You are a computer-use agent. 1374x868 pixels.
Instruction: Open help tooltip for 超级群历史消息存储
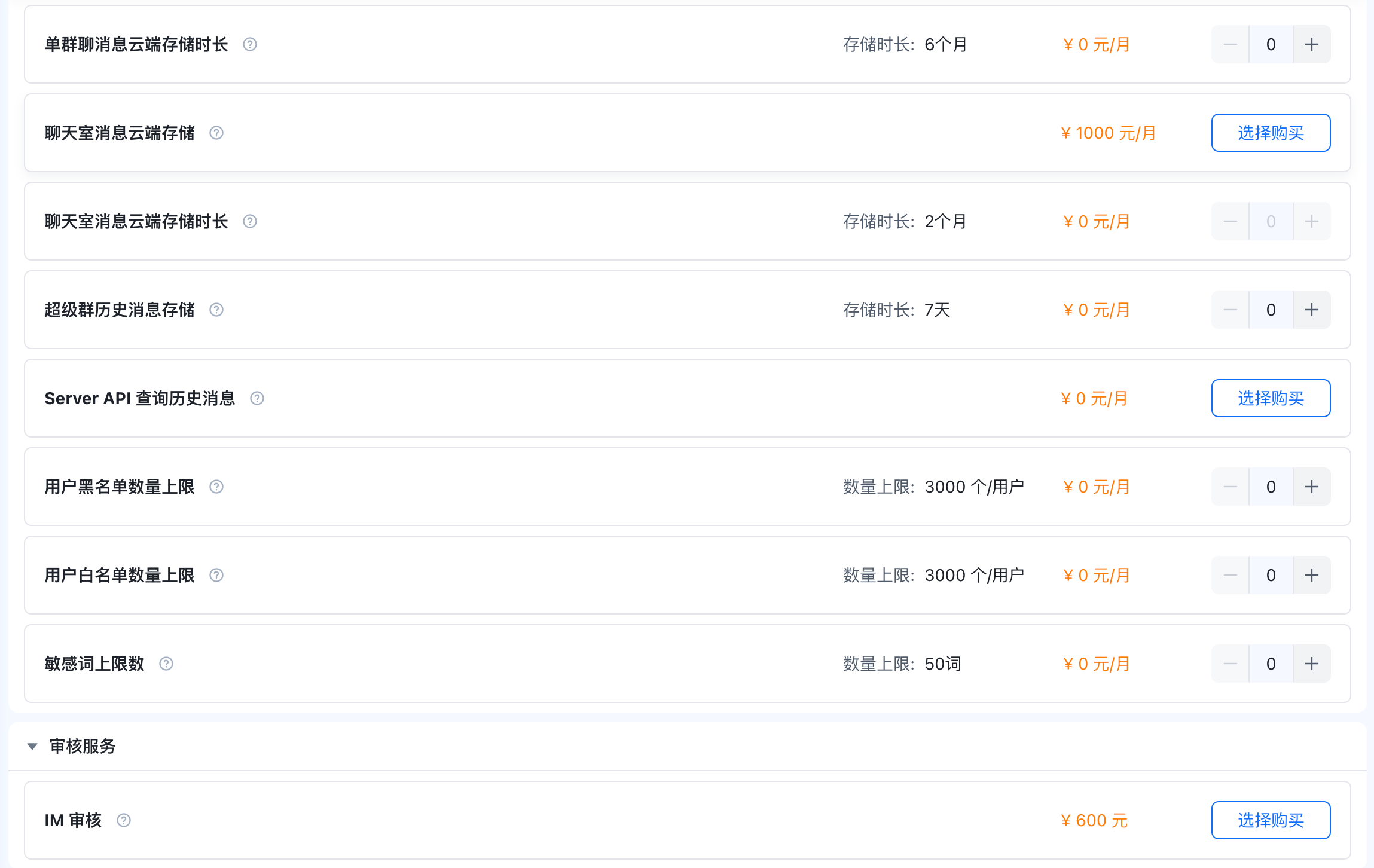[216, 310]
